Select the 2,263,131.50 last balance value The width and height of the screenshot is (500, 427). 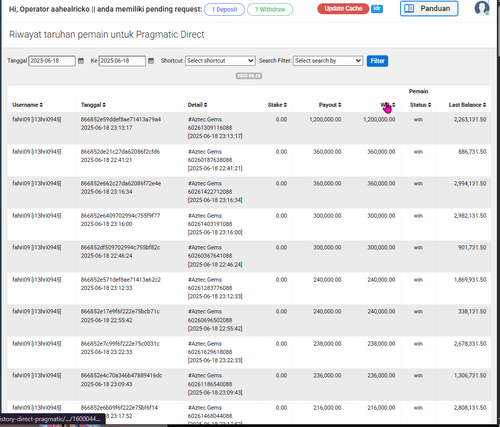470,119
